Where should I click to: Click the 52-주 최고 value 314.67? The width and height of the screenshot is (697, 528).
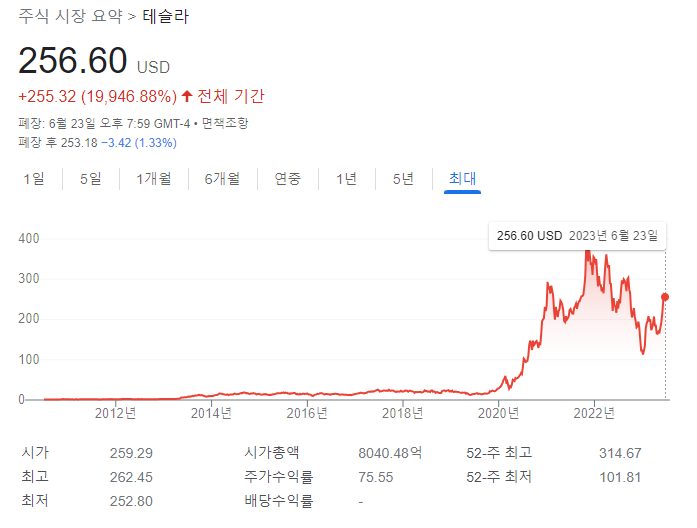(620, 453)
